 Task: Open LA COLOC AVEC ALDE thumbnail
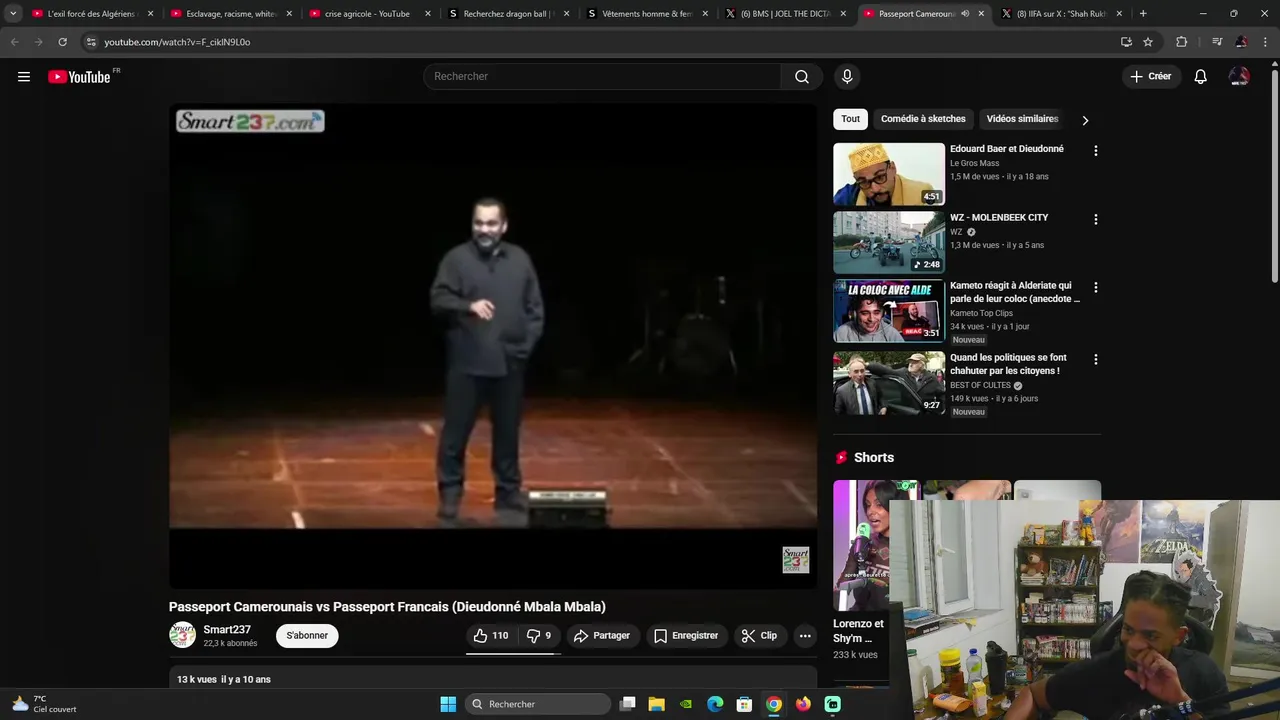pyautogui.click(x=888, y=310)
